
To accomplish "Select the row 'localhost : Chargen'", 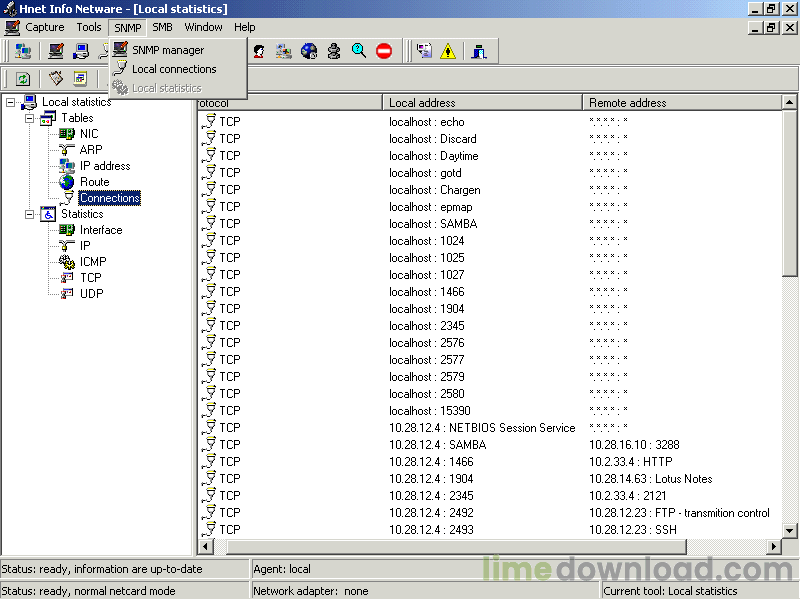I will [x=490, y=190].
